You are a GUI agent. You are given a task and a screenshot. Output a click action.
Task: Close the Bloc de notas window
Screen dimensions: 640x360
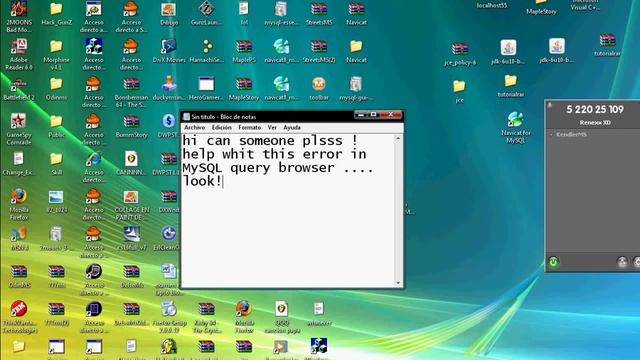click(391, 115)
